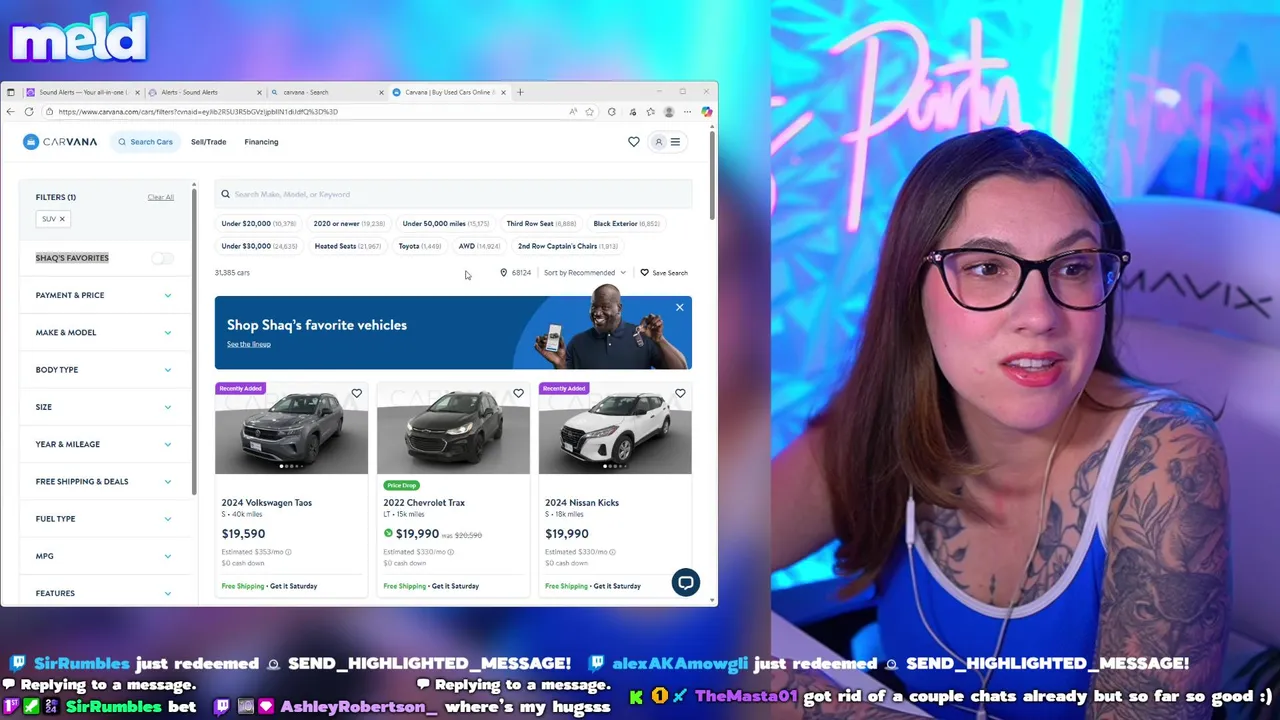
Task: Close the carvana - Search tab
Action: pyautogui.click(x=380, y=92)
